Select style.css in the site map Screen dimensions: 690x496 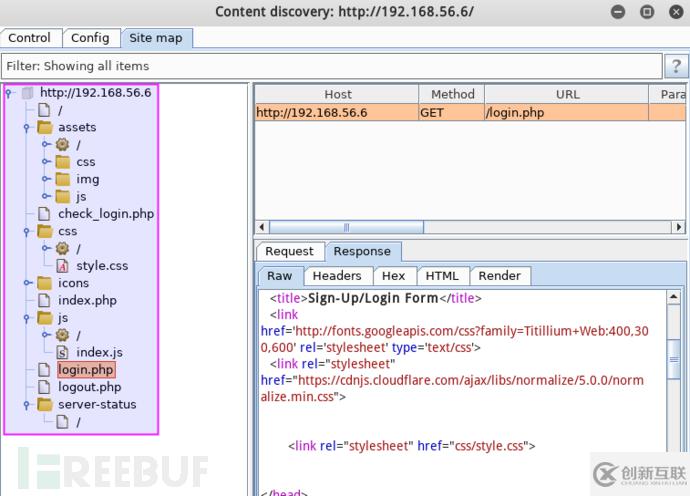(102, 266)
